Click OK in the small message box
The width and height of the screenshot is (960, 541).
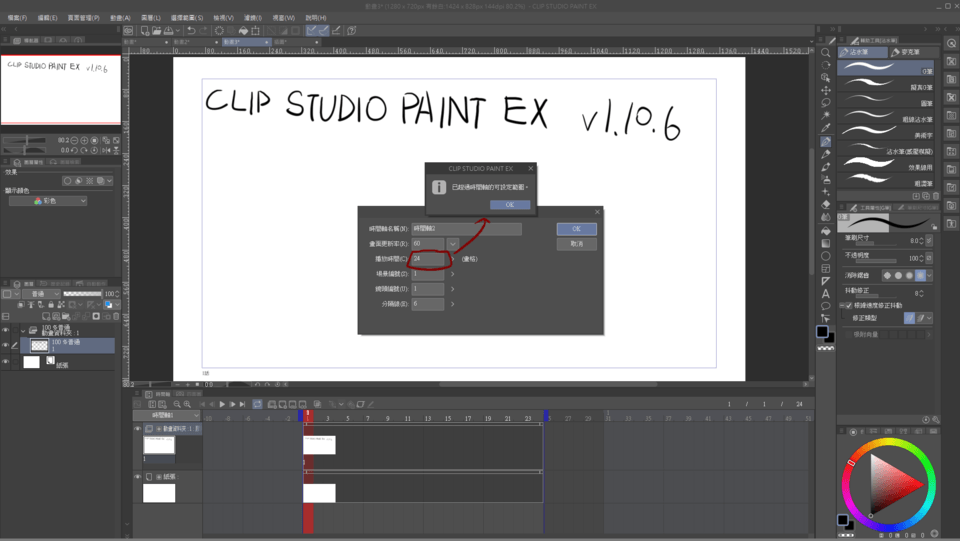(510, 204)
